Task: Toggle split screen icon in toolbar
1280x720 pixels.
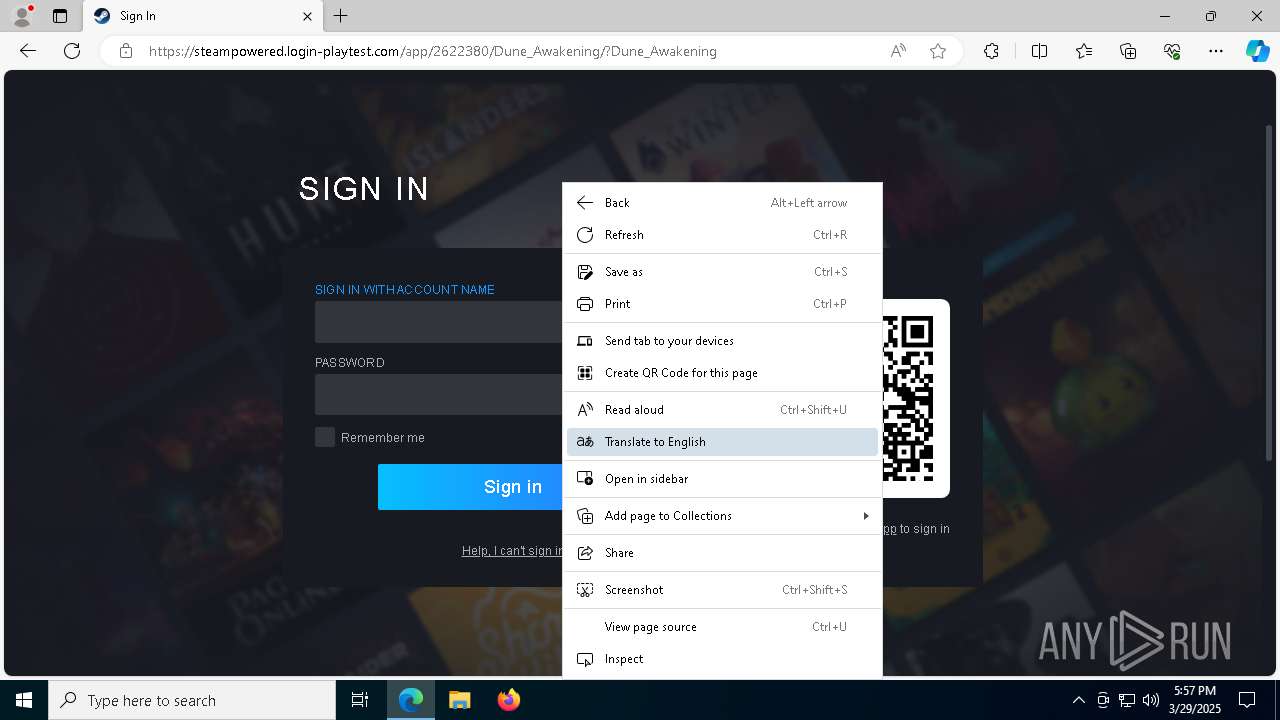Action: [x=1039, y=51]
